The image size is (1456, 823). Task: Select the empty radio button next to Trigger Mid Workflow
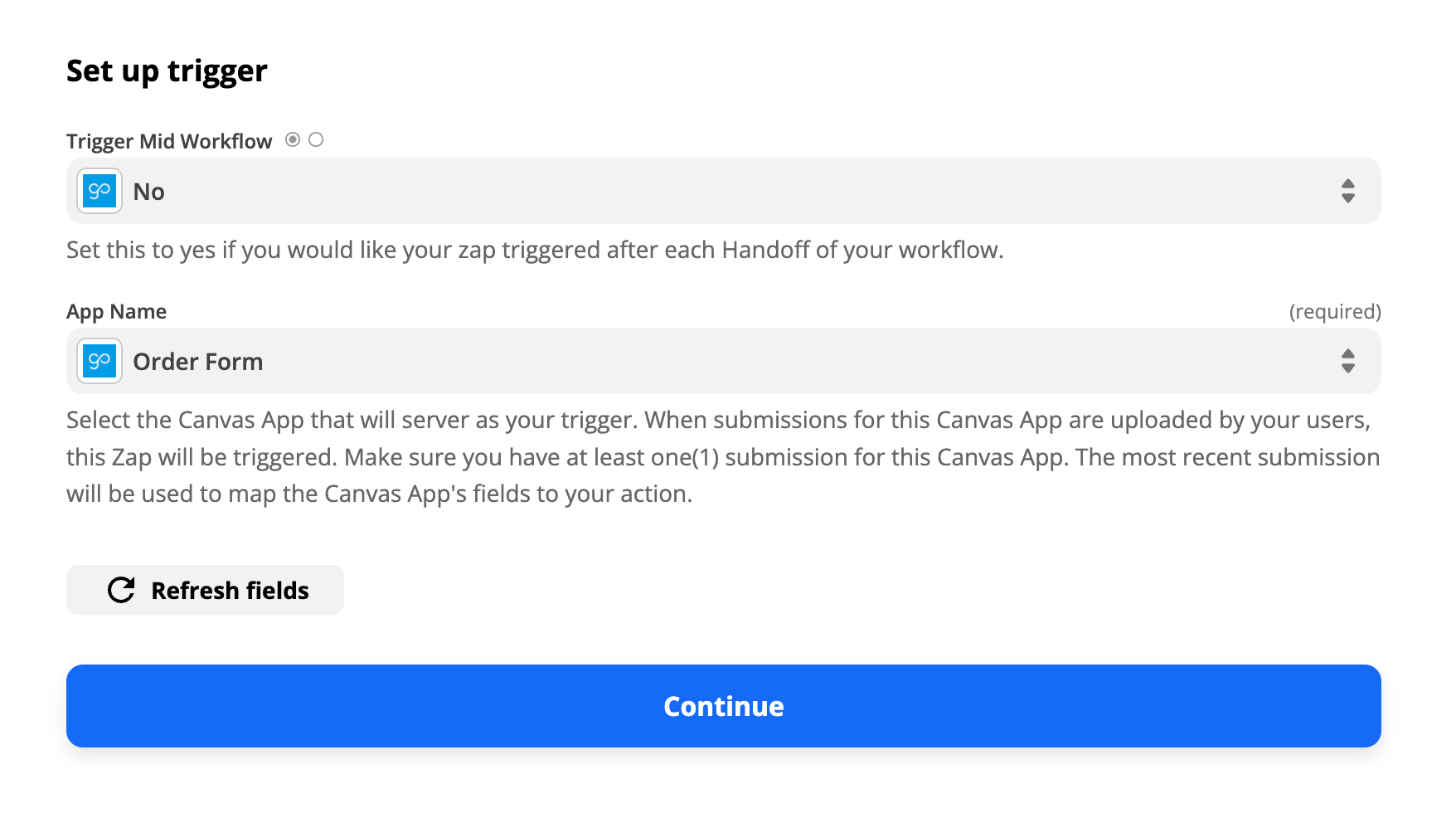coord(316,139)
